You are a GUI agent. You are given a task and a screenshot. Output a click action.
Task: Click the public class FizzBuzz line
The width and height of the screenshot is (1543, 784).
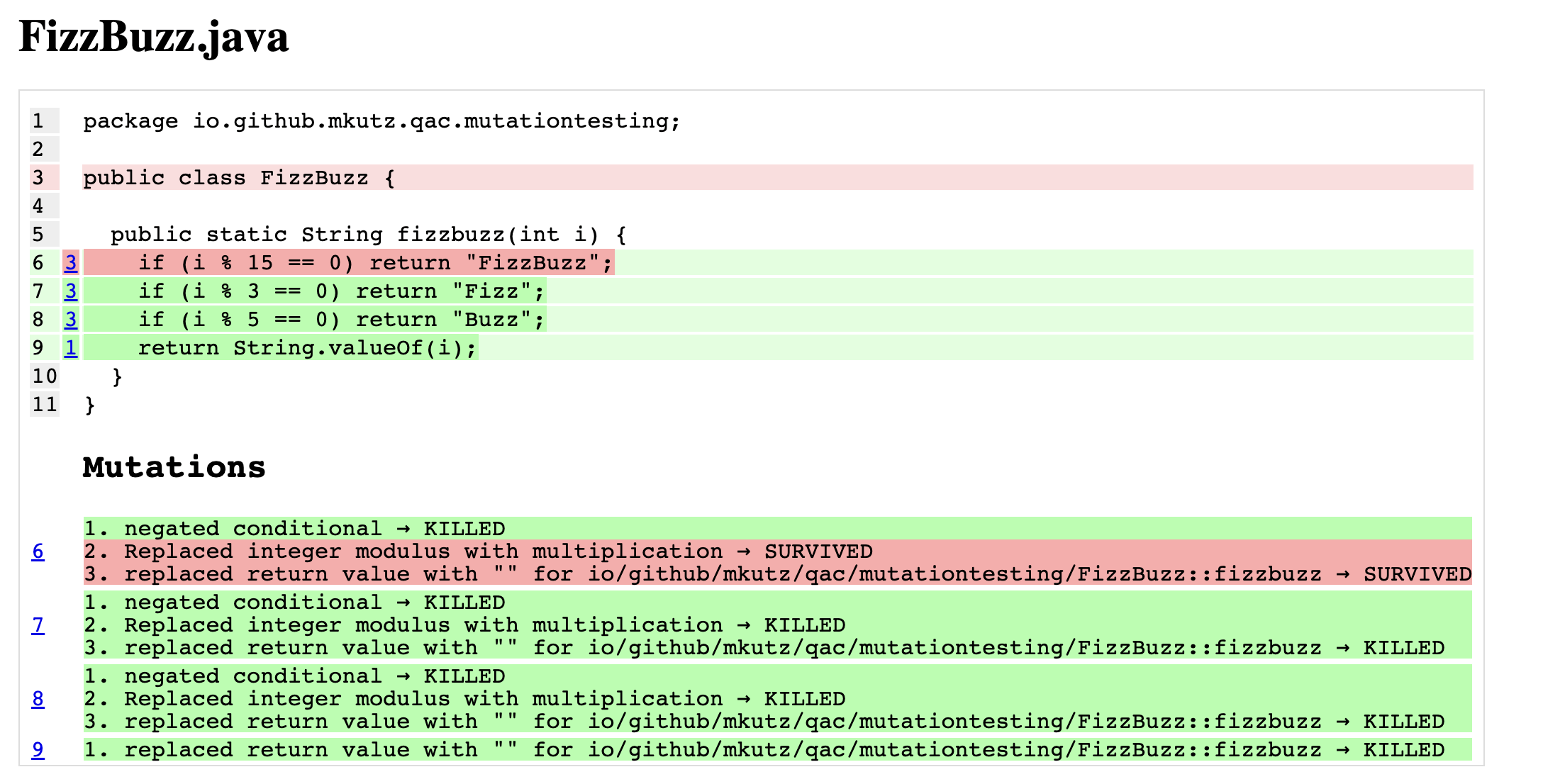coord(239,178)
